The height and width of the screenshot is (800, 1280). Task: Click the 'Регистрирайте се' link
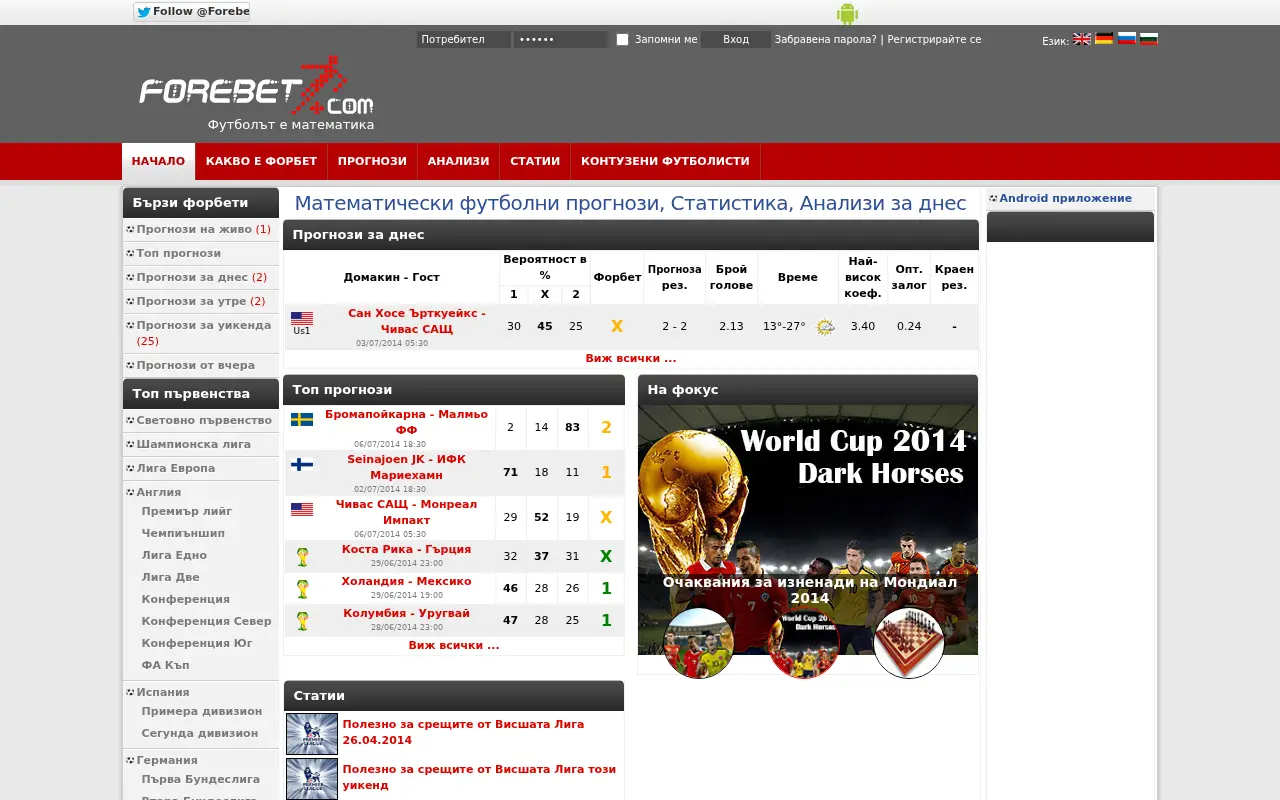[x=934, y=40]
